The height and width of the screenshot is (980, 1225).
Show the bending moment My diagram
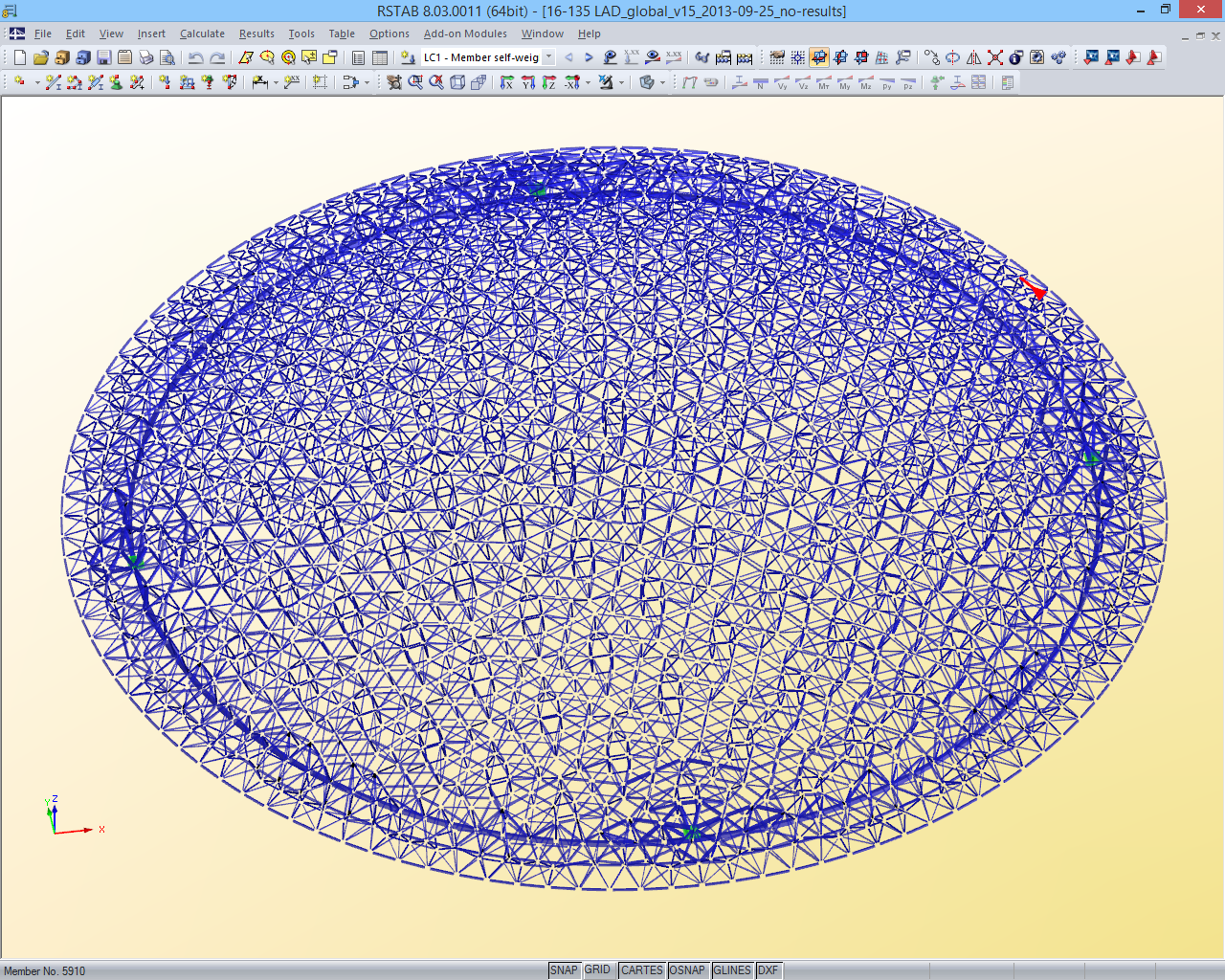point(844,81)
